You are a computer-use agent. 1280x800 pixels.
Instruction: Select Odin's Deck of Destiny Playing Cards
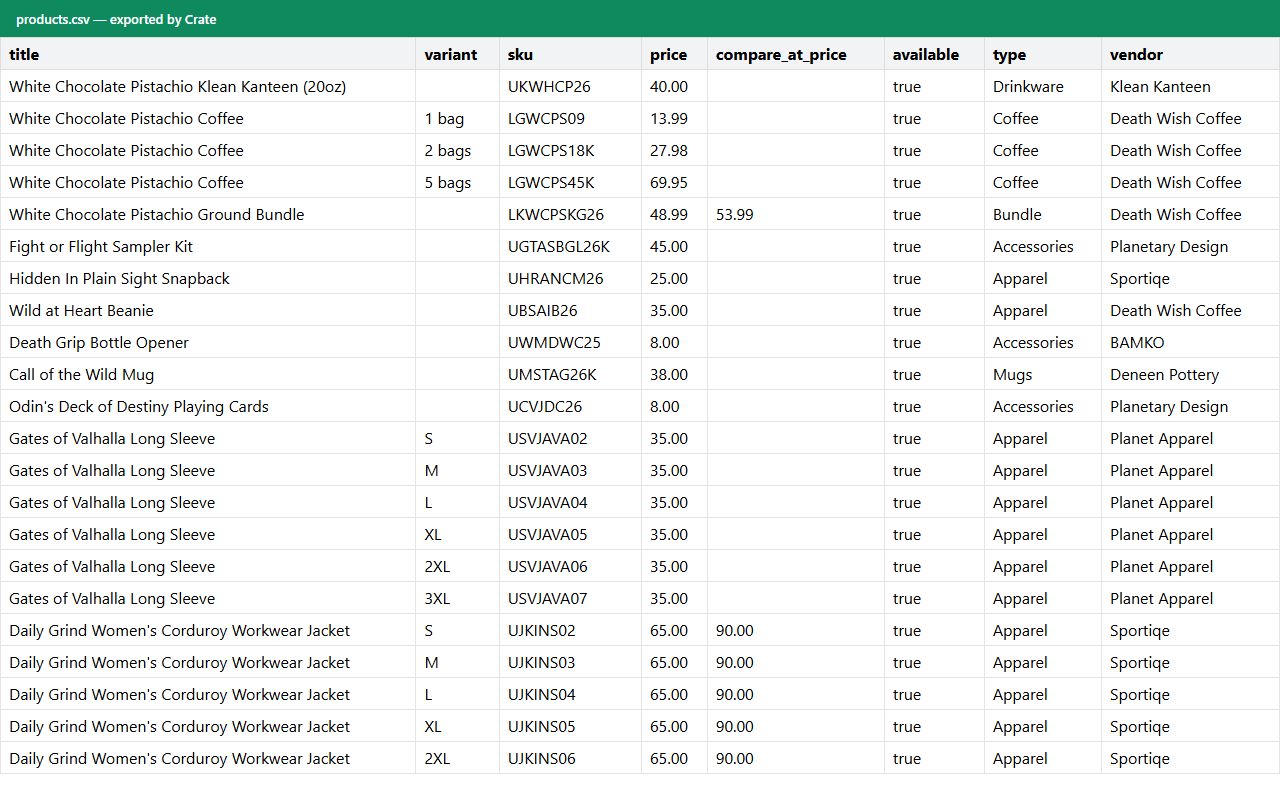208,406
